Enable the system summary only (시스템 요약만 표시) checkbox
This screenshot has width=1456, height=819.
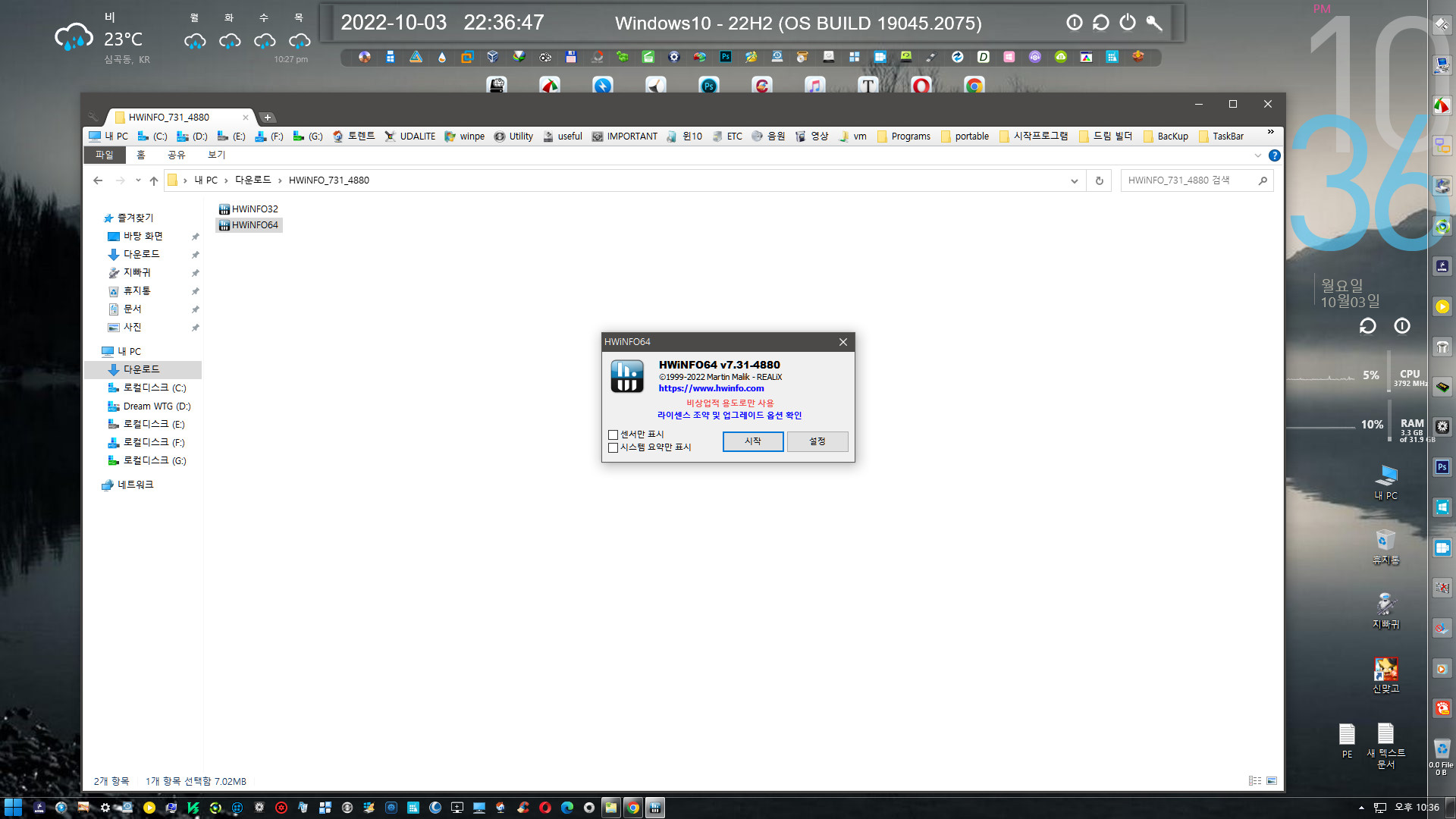click(613, 447)
